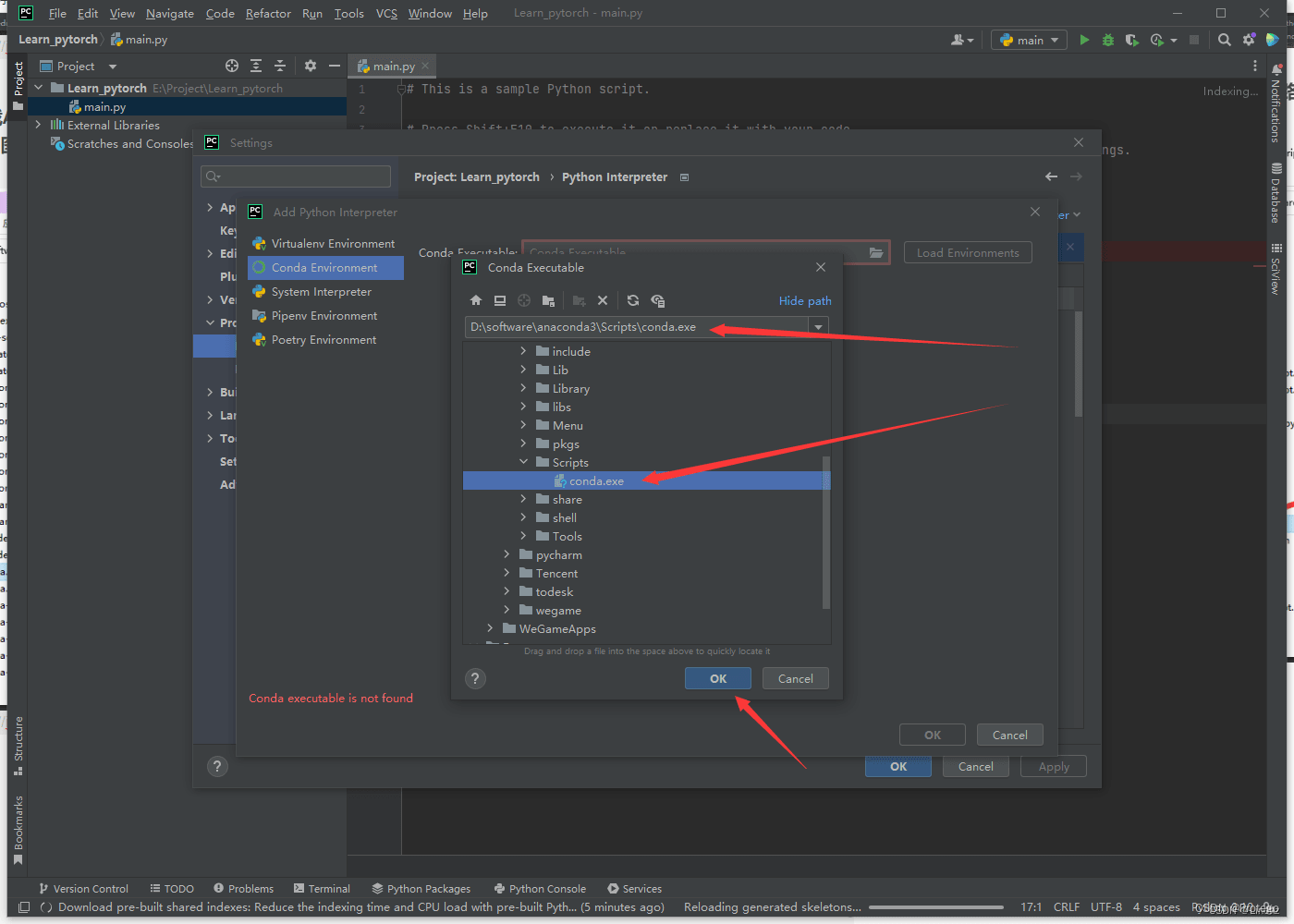Image resolution: width=1294 pixels, height=924 pixels.
Task: Refresh the file tree with the refresh icon
Action: (x=633, y=300)
